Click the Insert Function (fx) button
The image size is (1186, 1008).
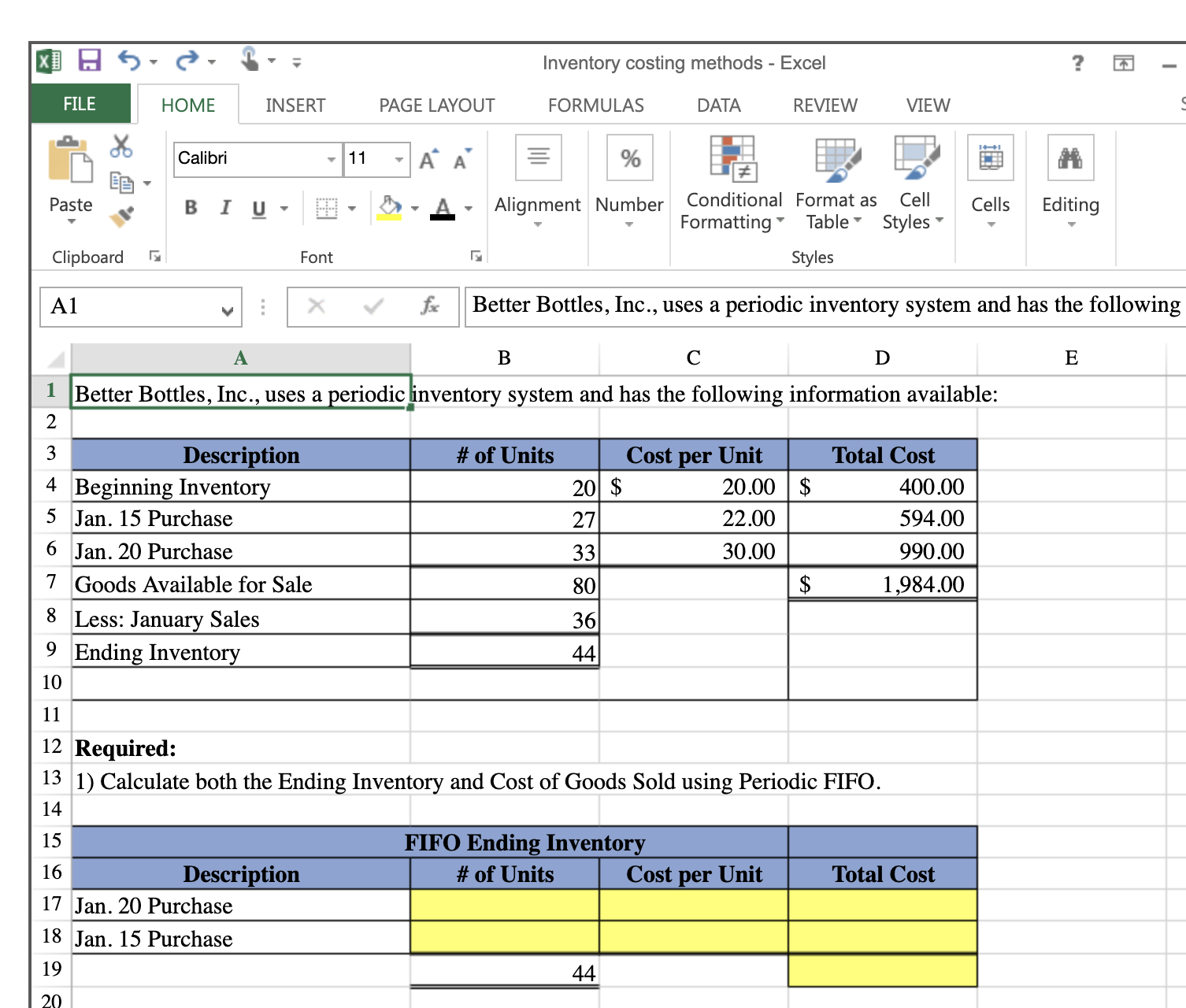click(429, 306)
